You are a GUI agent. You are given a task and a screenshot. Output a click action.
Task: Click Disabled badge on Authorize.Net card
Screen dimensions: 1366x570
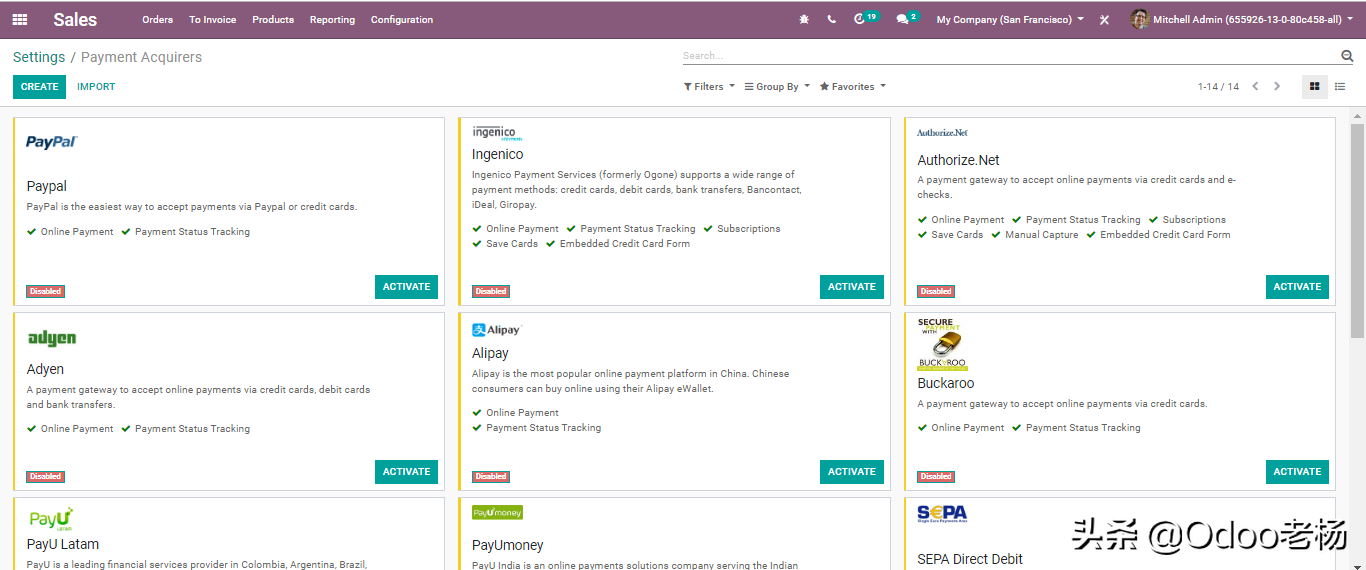coord(936,292)
